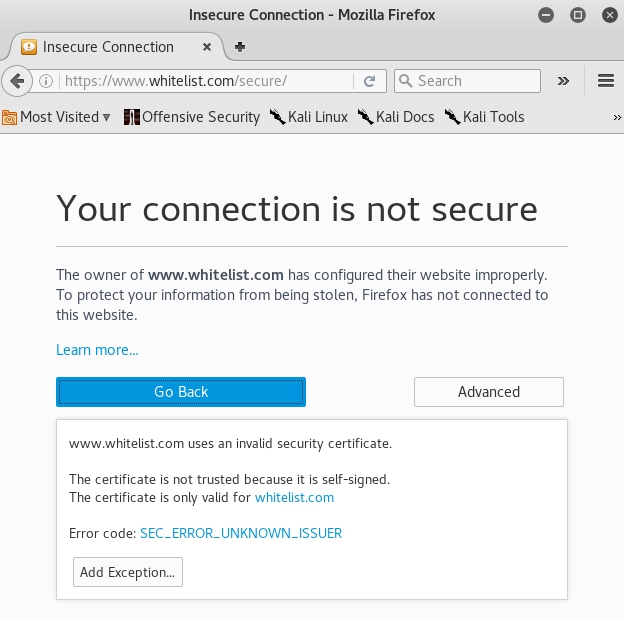Open a new tab with the plus icon
The image size is (624, 618).
tap(240, 47)
